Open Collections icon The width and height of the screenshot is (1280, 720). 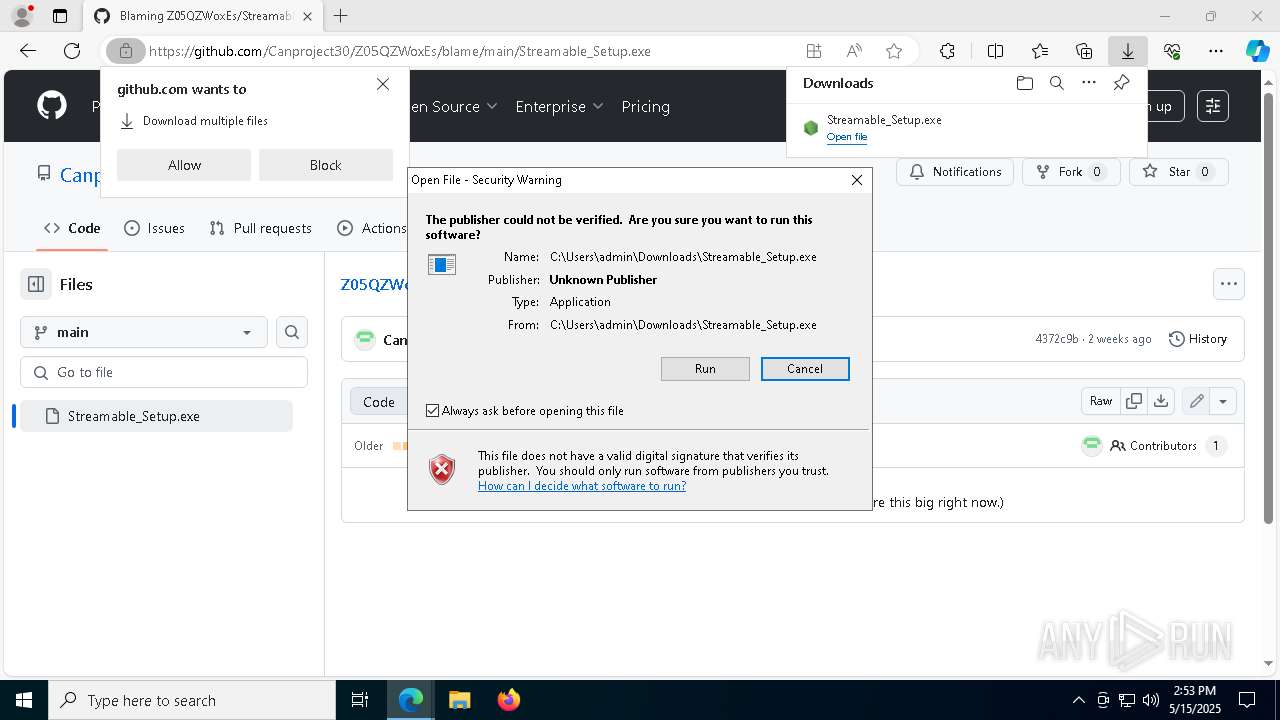[x=1084, y=51]
